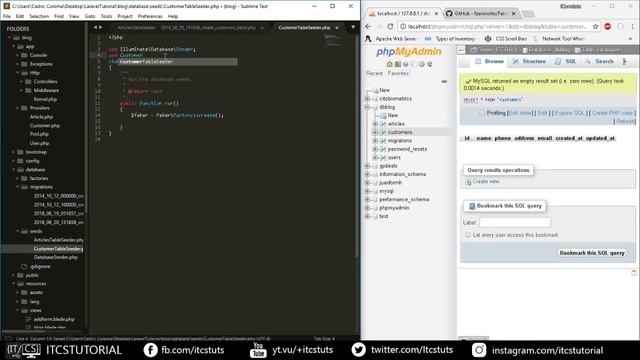
Task: Click the phpMyAdmin settings gear icon
Action: pyautogui.click(x=422, y=64)
